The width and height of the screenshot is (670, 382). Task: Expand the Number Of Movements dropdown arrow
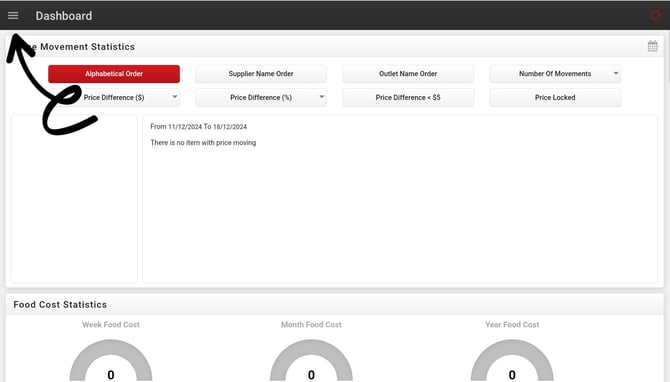616,73
